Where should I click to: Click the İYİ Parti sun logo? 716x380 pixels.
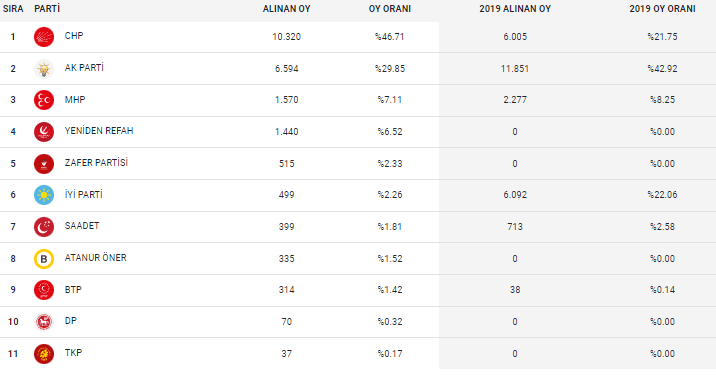(x=44, y=195)
